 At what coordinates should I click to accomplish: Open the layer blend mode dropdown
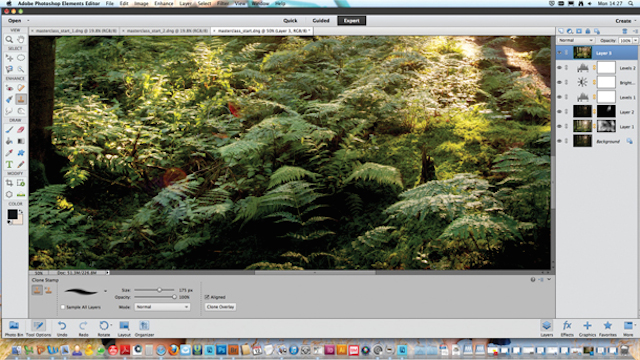[x=576, y=40]
